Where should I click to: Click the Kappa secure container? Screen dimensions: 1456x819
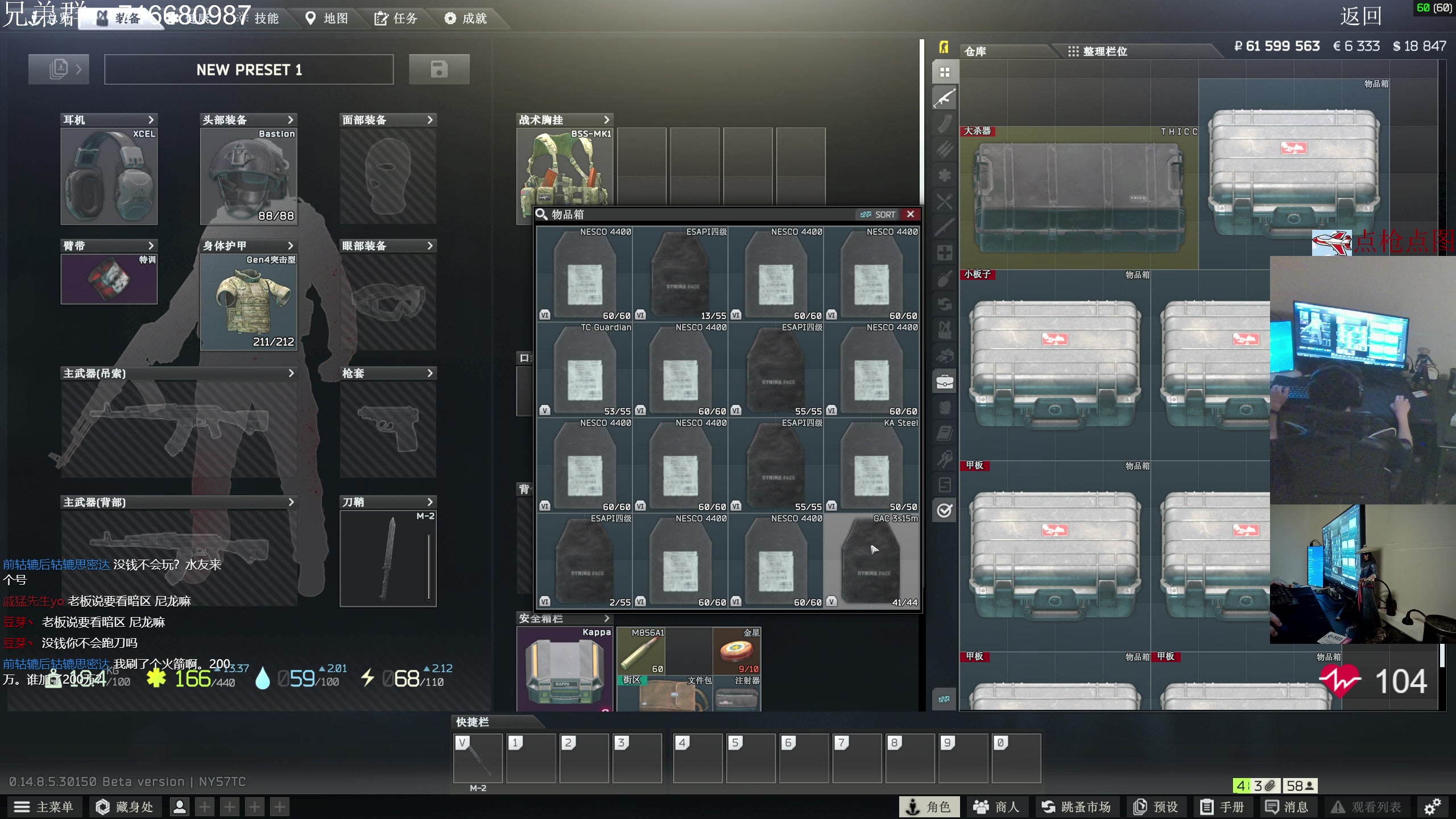click(565, 669)
